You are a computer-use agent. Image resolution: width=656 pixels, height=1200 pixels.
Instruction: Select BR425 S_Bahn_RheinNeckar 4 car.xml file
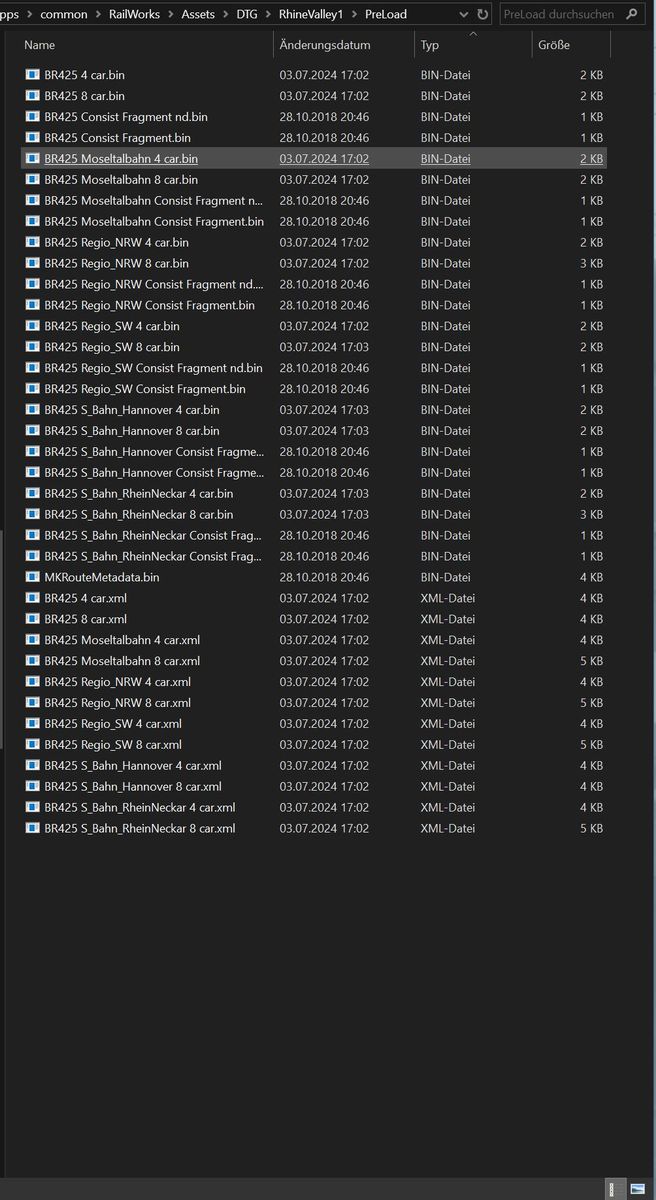point(313,808)
